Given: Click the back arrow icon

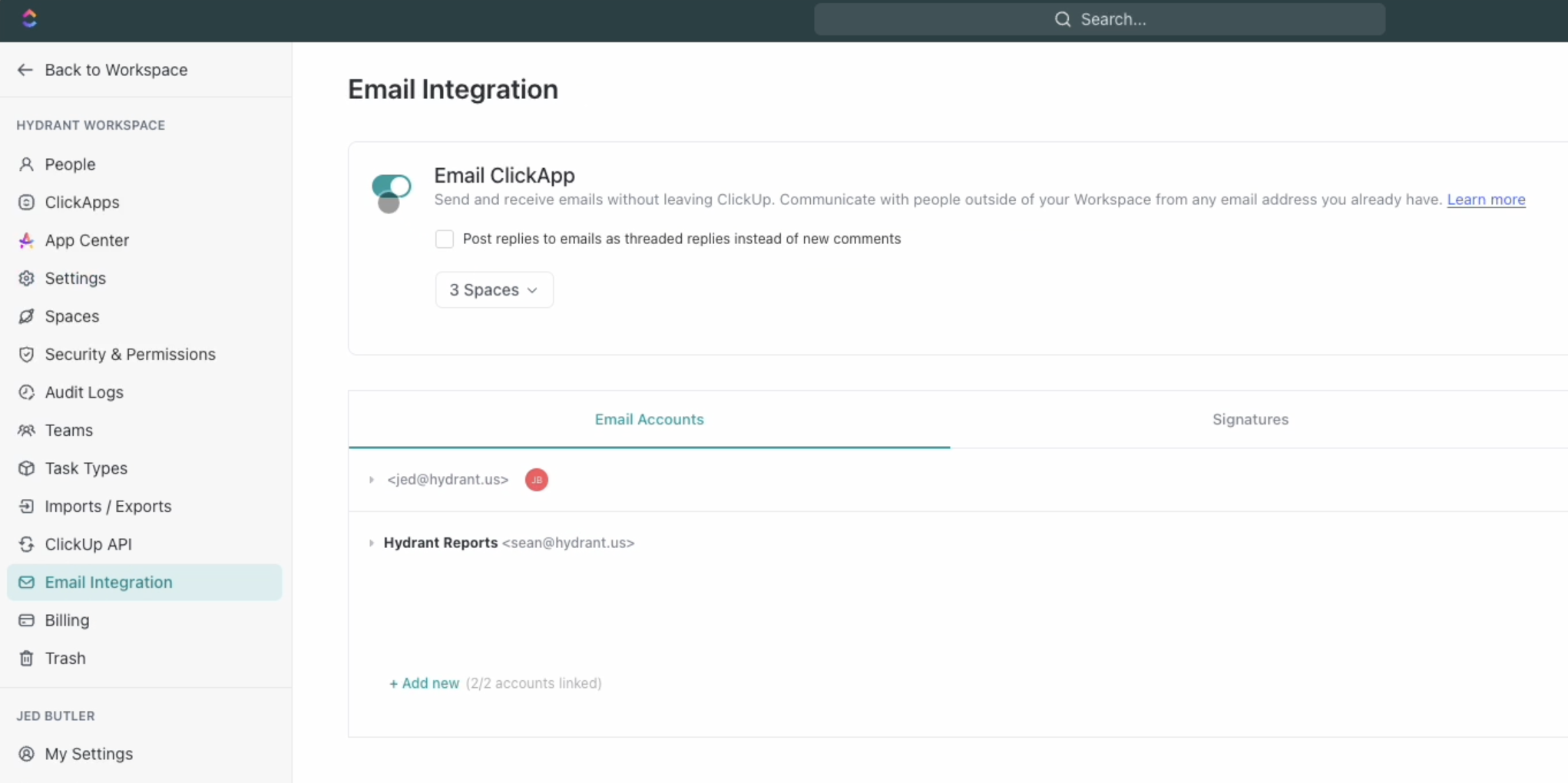Looking at the screenshot, I should click(x=25, y=70).
